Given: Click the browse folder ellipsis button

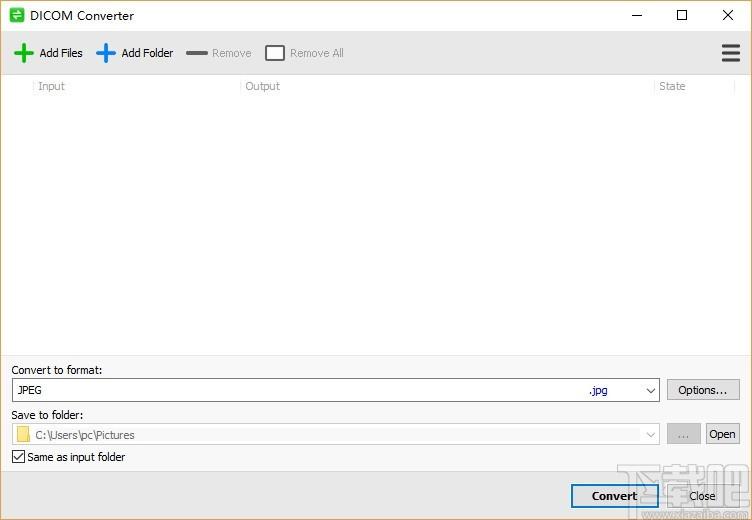Looking at the screenshot, I should 683,434.
